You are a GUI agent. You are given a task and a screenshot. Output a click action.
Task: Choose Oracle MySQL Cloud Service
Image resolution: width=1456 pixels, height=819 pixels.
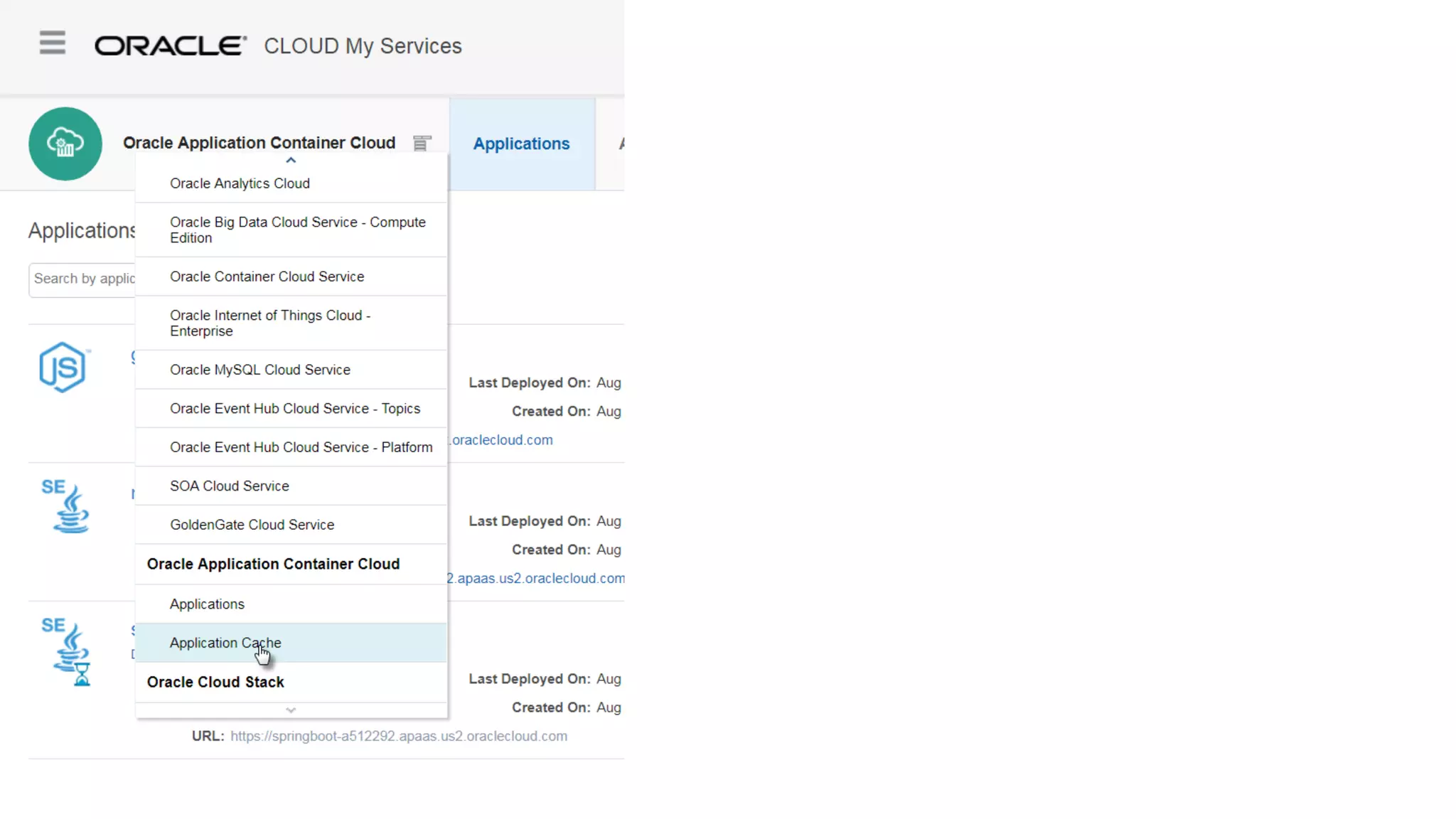pyautogui.click(x=259, y=370)
